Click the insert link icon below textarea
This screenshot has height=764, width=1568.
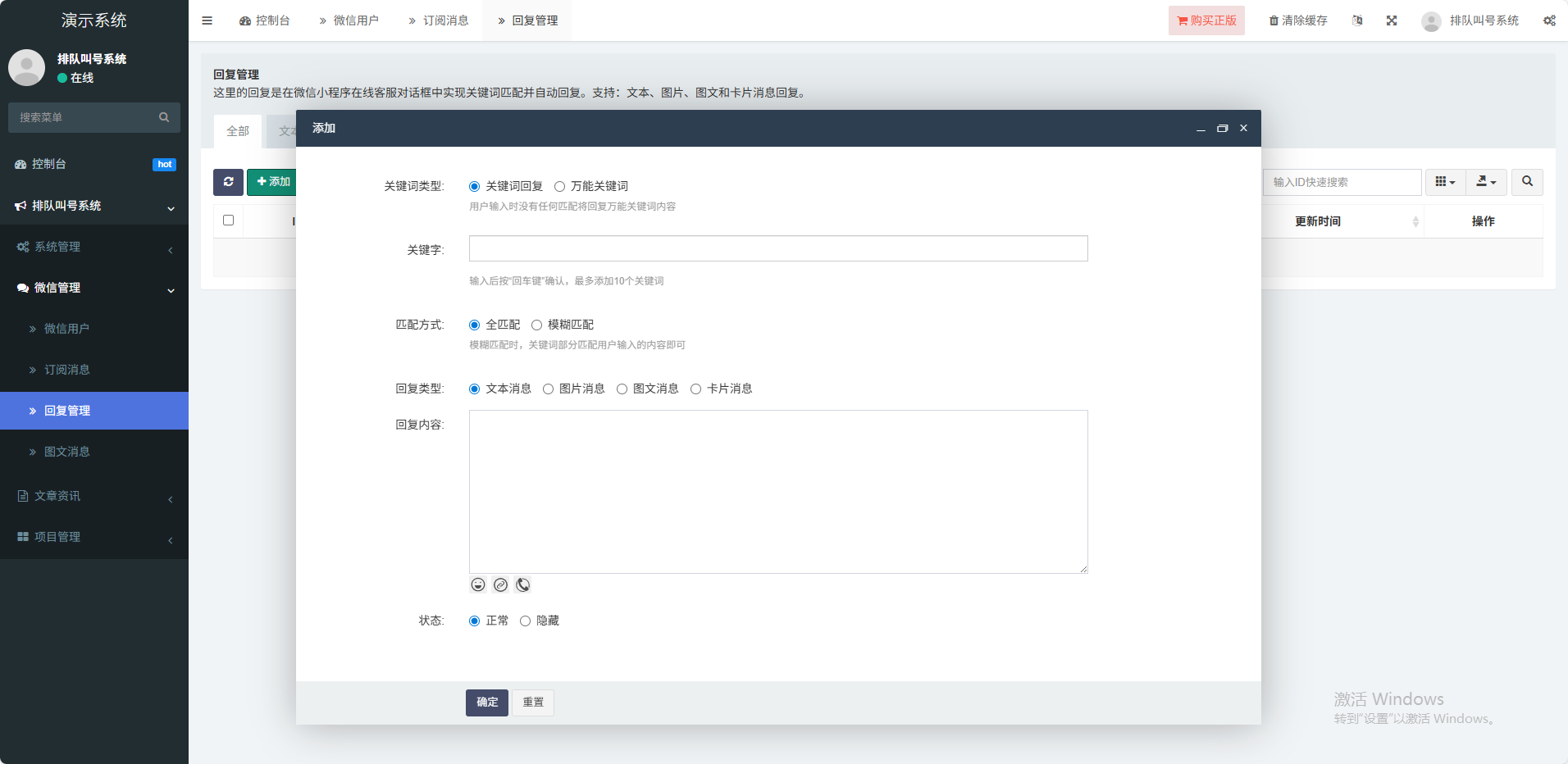pos(500,584)
